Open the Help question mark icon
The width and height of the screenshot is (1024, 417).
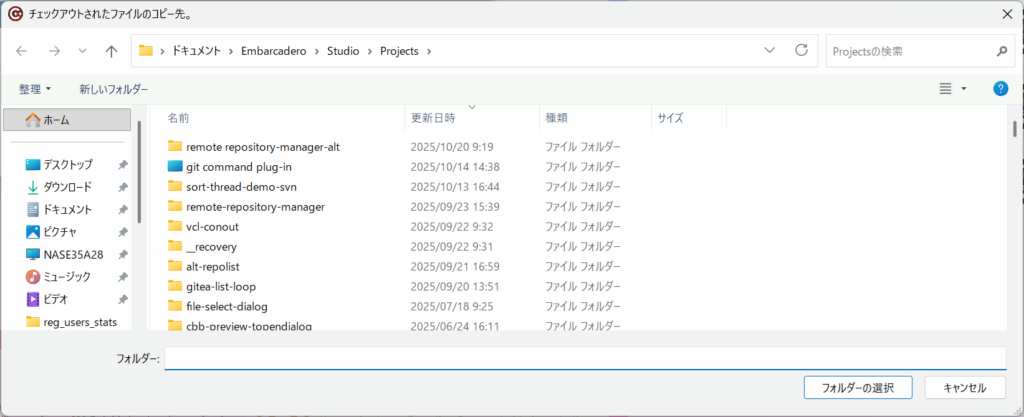[1000, 89]
